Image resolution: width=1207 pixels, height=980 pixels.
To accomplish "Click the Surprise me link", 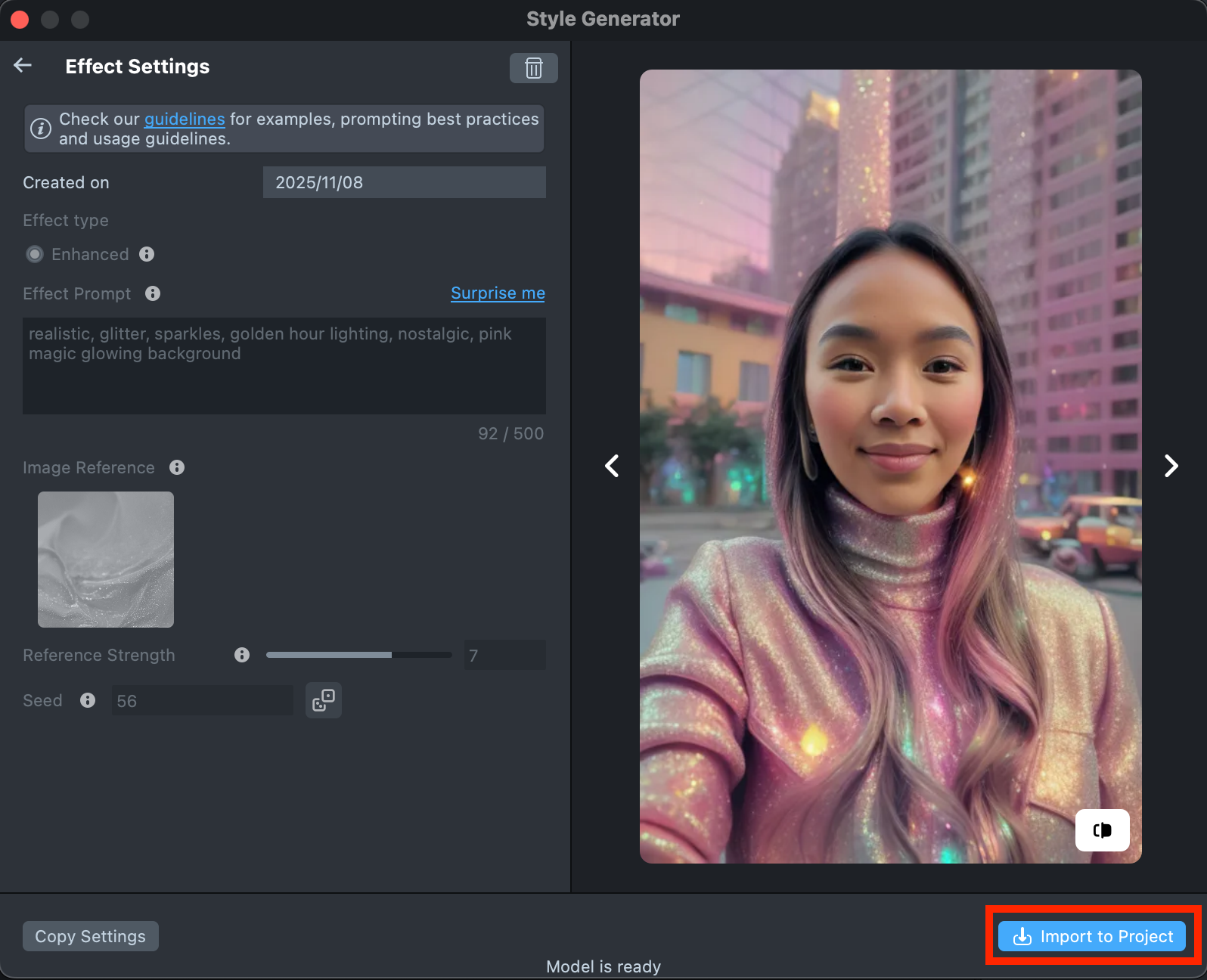I will (498, 293).
